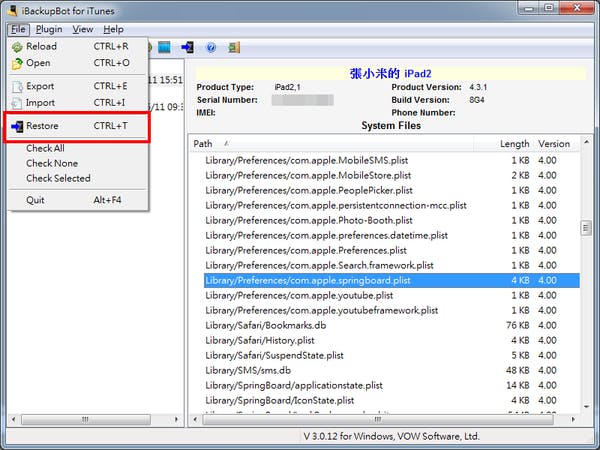600x450 pixels.
Task: Click file list horizontal scroll left arrow
Action: pos(195,419)
